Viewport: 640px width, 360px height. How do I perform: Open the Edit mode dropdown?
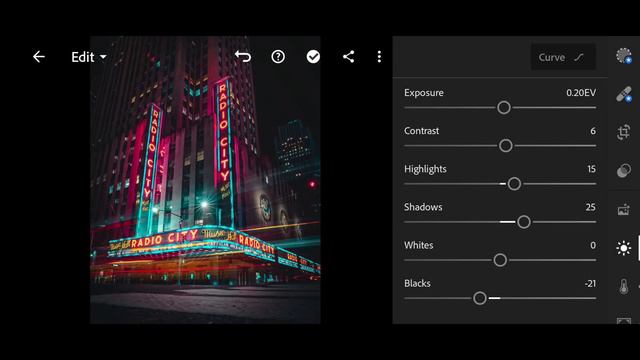[x=89, y=57]
